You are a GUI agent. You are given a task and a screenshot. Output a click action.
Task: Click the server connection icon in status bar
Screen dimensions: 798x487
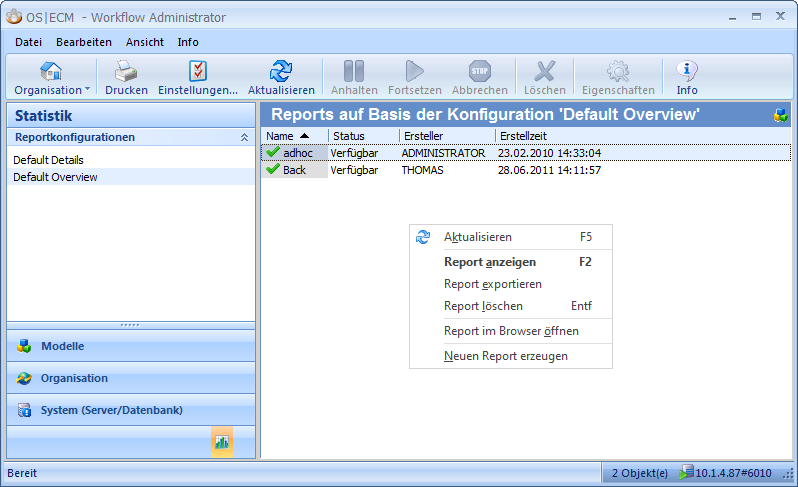(x=686, y=472)
